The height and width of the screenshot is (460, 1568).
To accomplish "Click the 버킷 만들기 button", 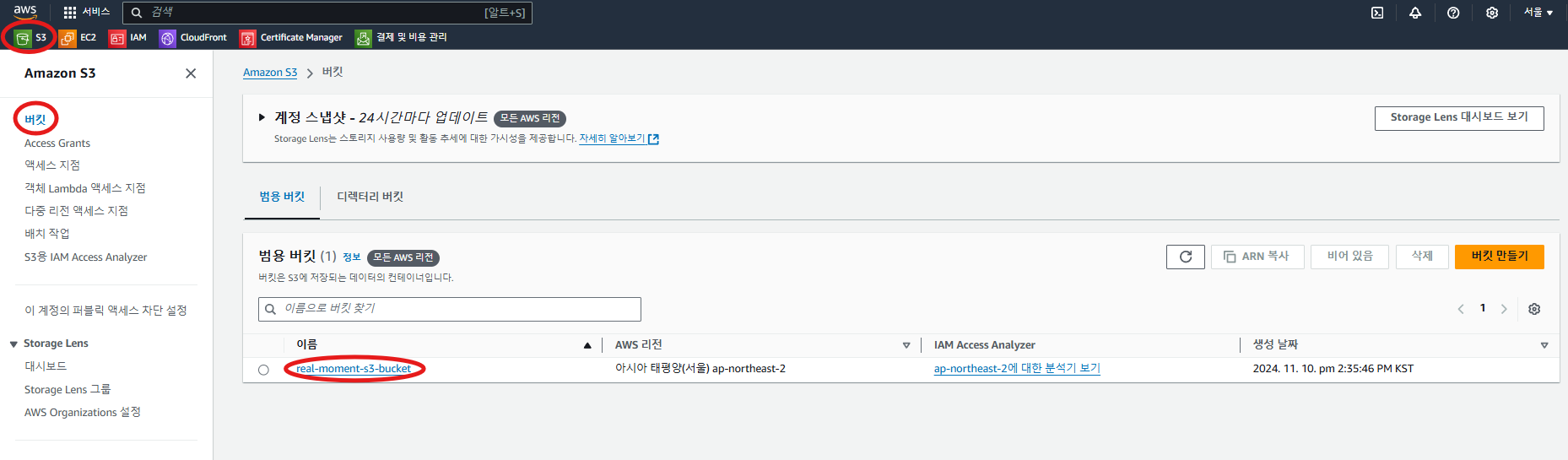I will pos(1500,257).
